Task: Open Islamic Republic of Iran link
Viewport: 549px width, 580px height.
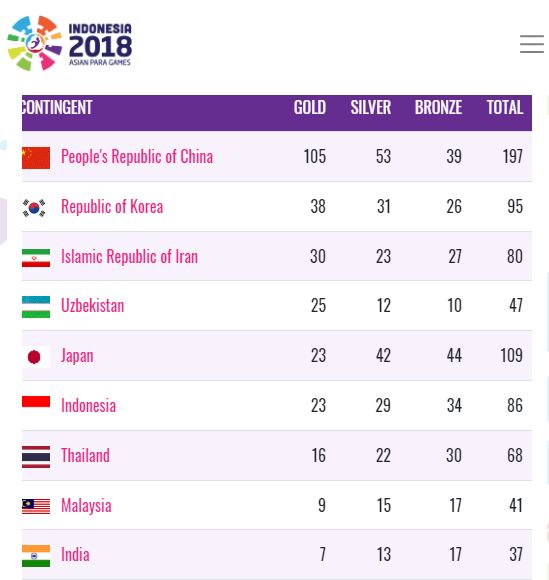Action: point(129,256)
